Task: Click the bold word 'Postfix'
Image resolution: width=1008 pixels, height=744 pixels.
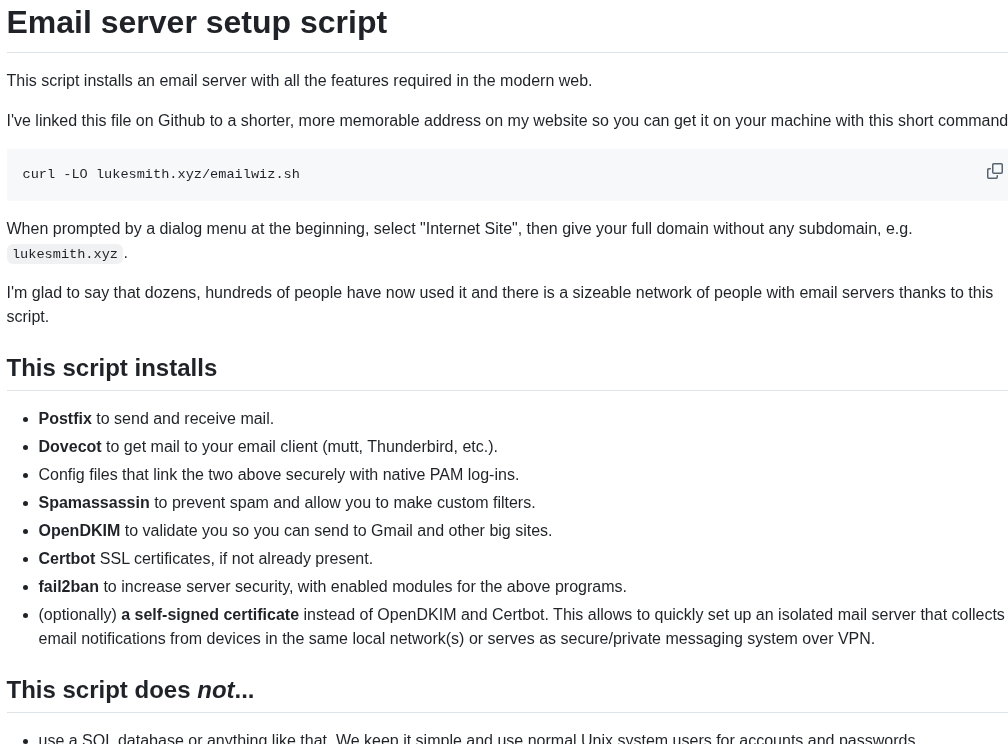Action: click(65, 419)
